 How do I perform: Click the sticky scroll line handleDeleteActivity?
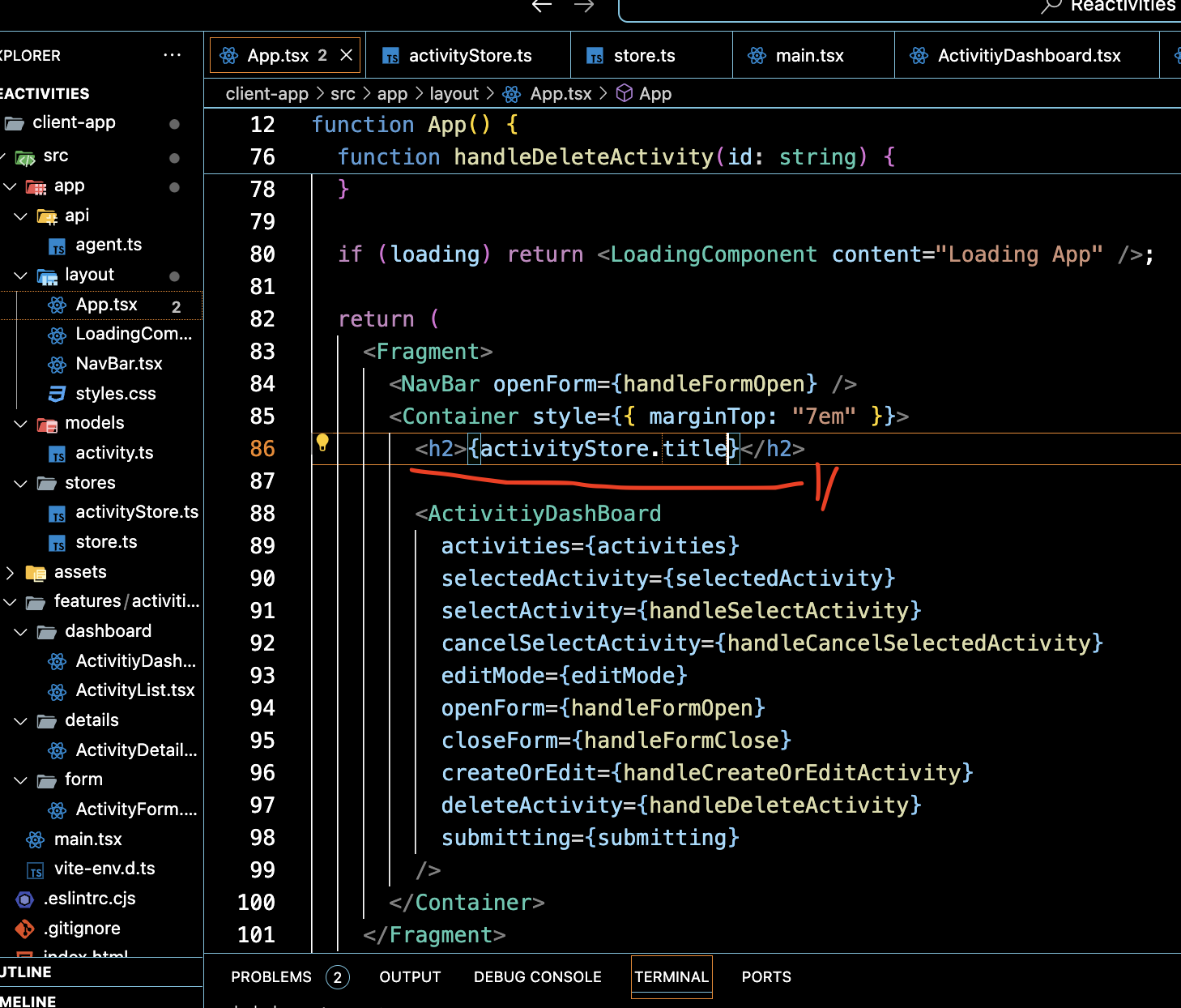(x=692, y=157)
